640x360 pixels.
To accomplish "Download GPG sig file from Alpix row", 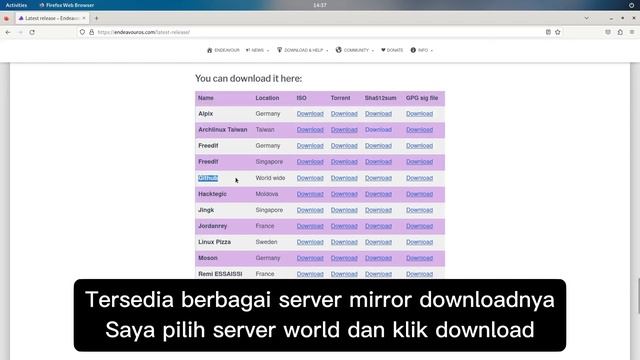I will (419, 114).
